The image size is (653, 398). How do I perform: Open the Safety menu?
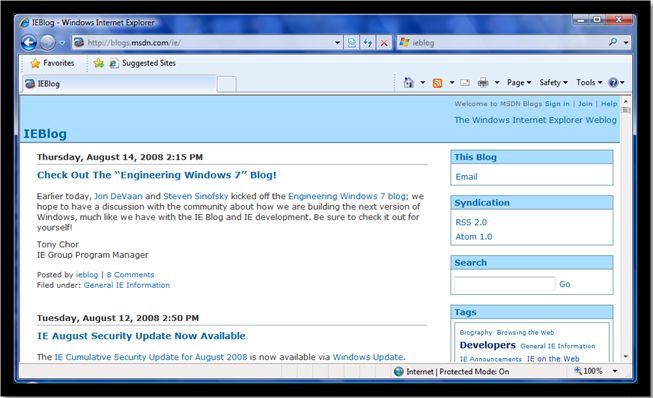pos(553,82)
